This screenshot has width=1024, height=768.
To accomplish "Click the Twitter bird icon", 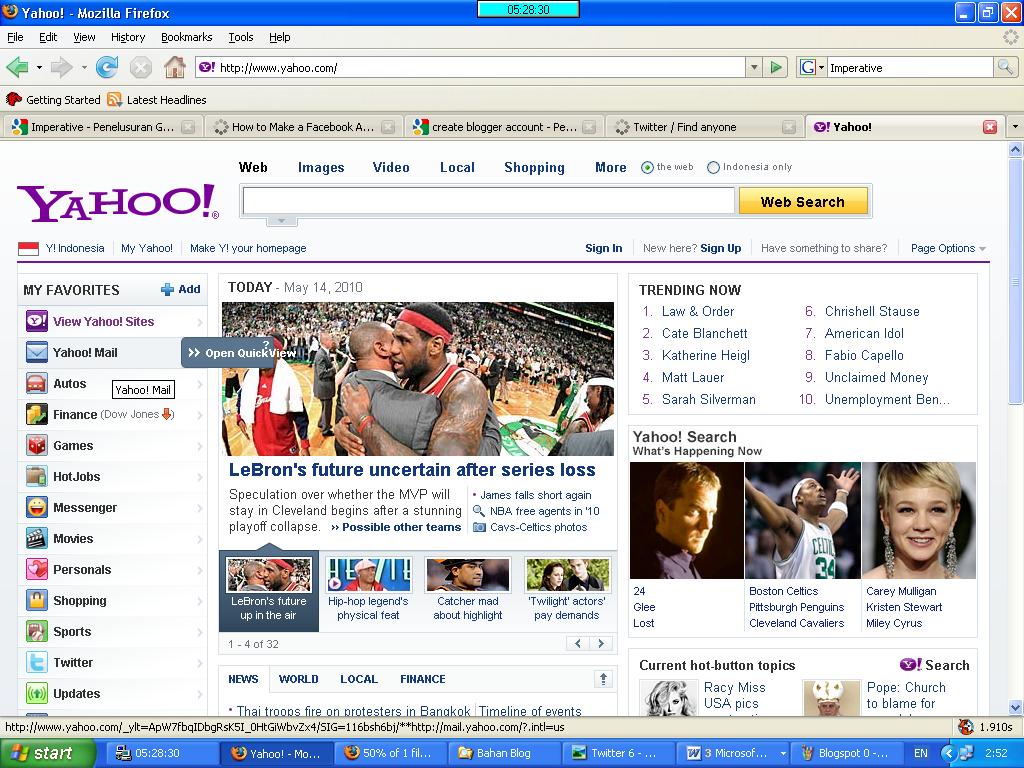I will click(x=37, y=663).
